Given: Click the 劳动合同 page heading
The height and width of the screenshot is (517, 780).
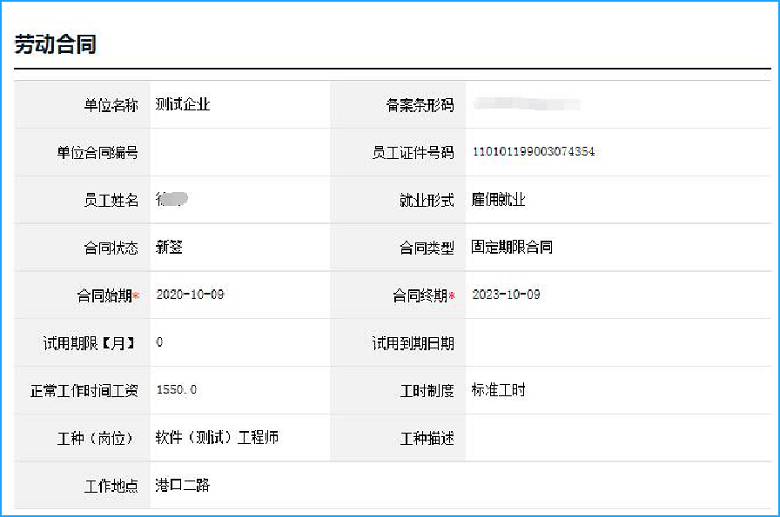Looking at the screenshot, I should click(55, 44).
